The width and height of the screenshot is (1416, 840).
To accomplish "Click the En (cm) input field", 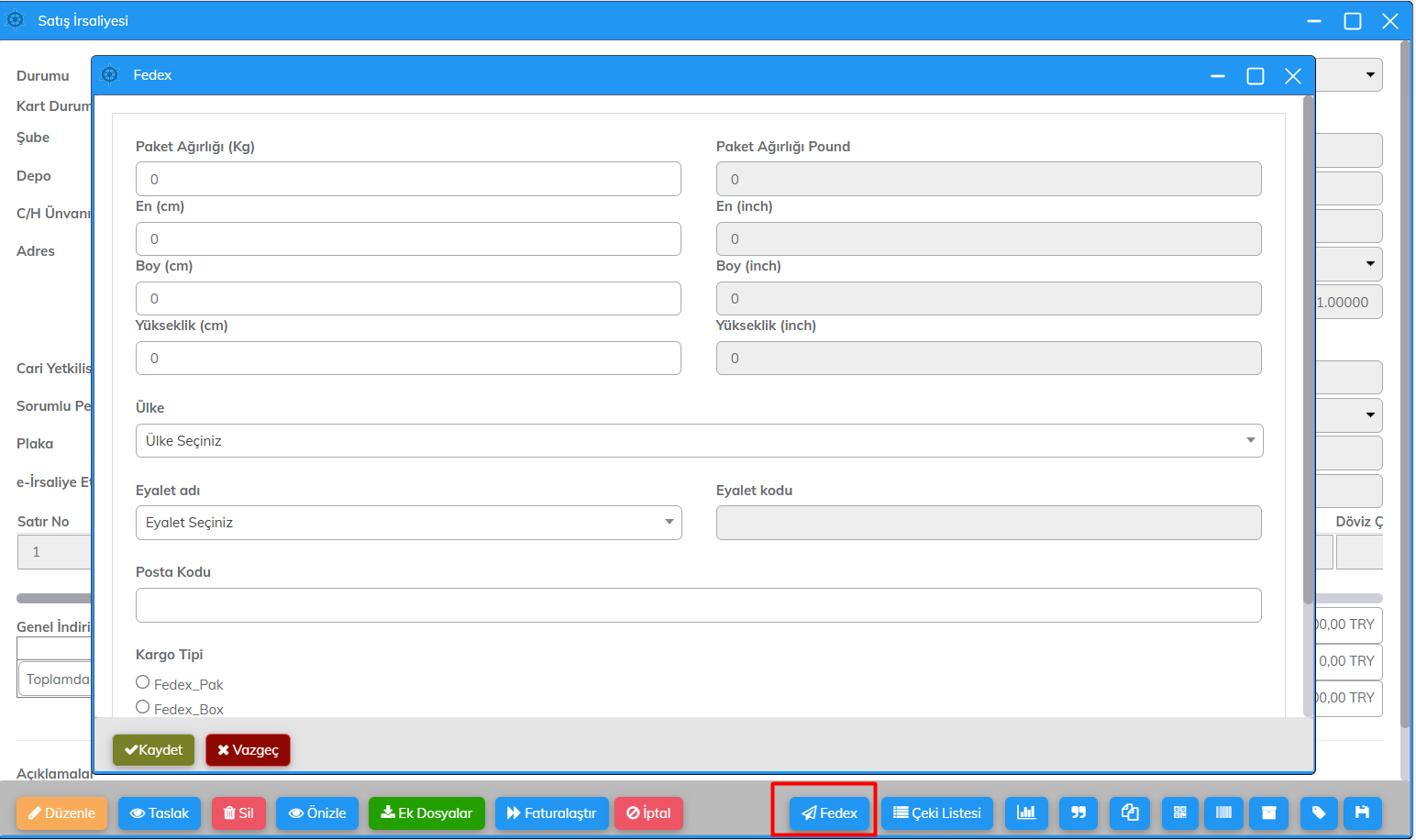I will click(408, 238).
